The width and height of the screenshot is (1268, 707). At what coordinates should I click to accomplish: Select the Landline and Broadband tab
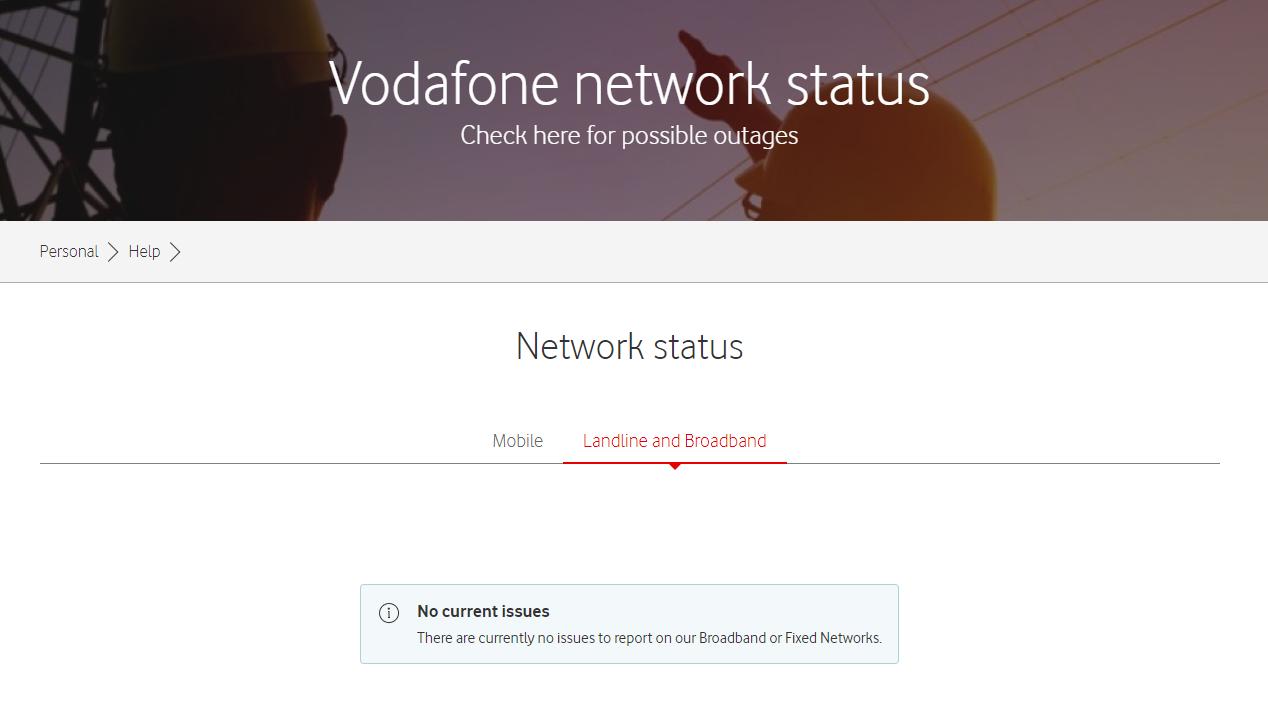(675, 441)
